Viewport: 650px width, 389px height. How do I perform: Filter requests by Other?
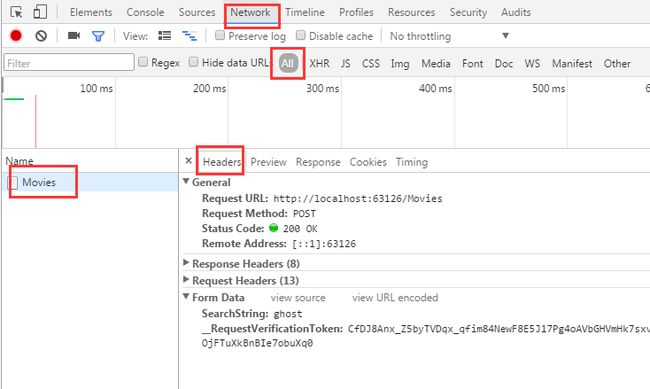click(x=617, y=63)
